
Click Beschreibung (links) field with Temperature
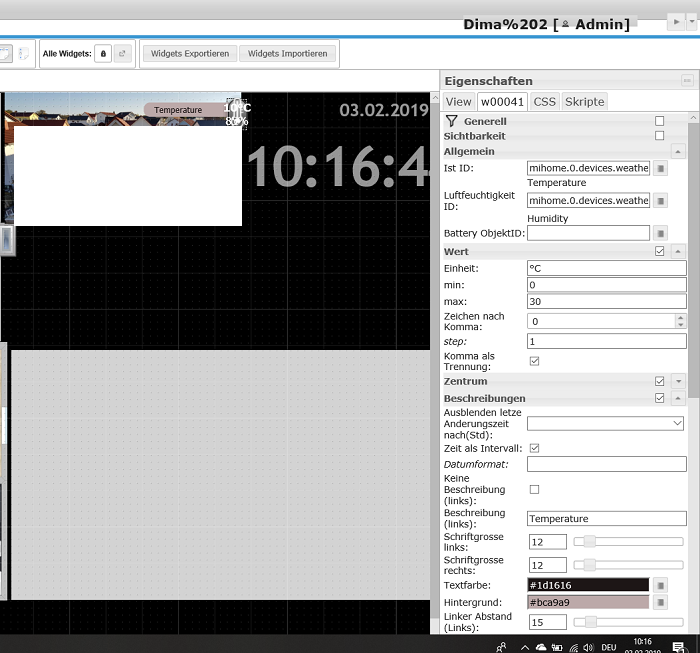point(607,518)
